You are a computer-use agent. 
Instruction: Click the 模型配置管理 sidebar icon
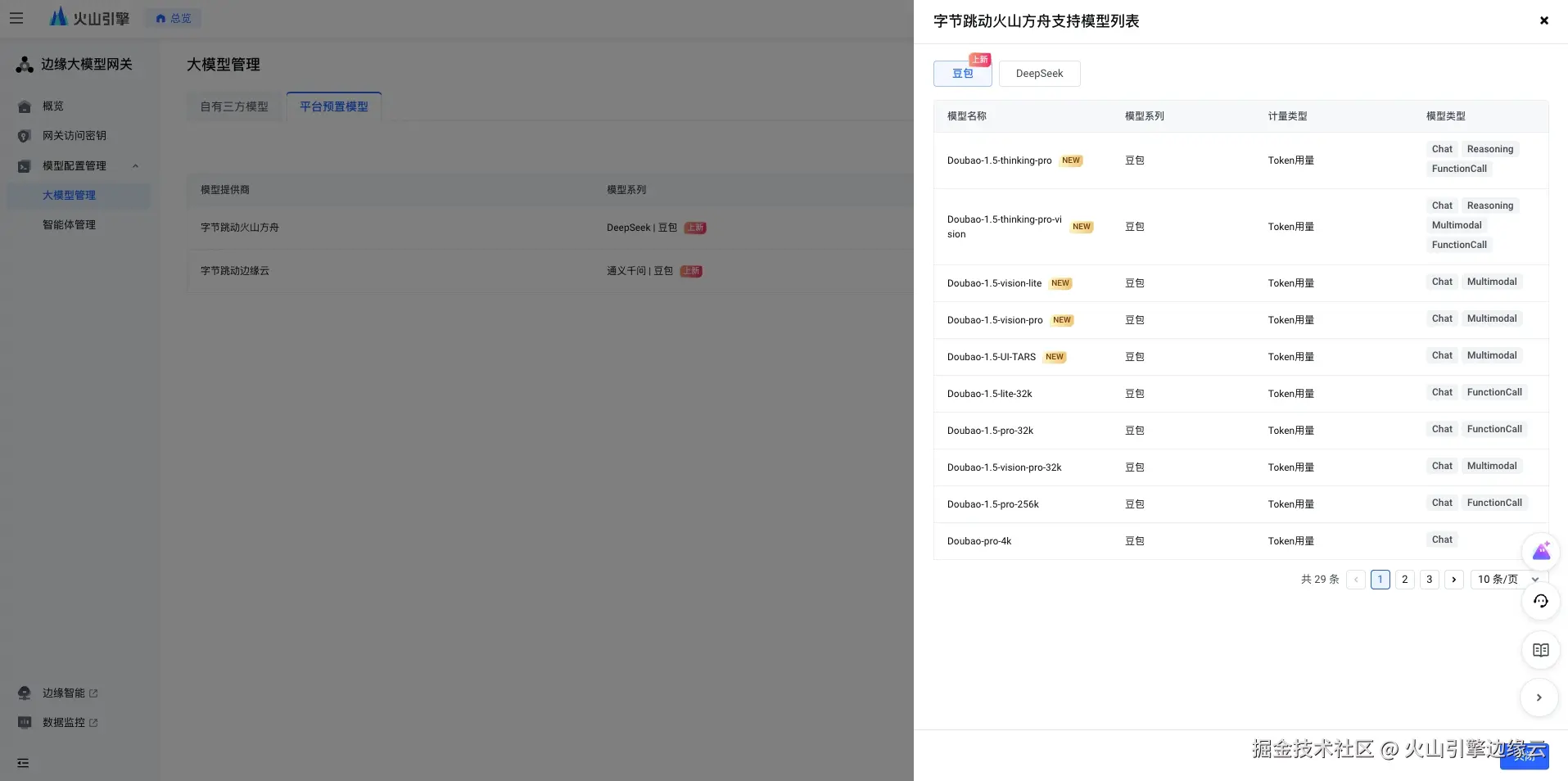click(25, 166)
